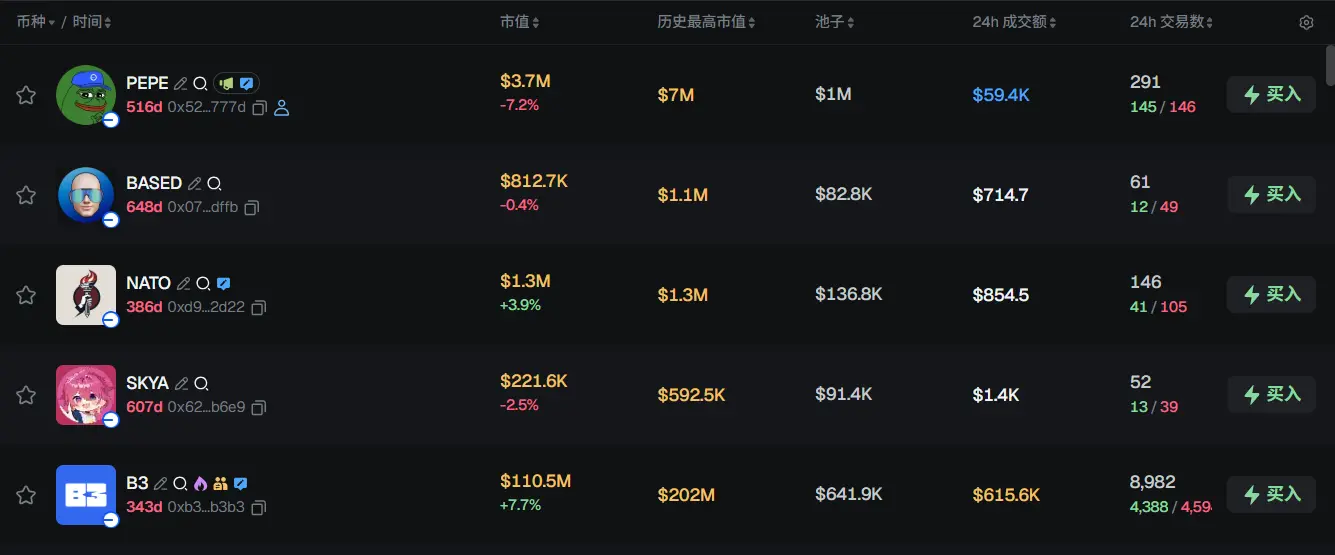Screen dimensions: 1335x555
Task: Copy SKYA contract address
Action: (x=259, y=407)
